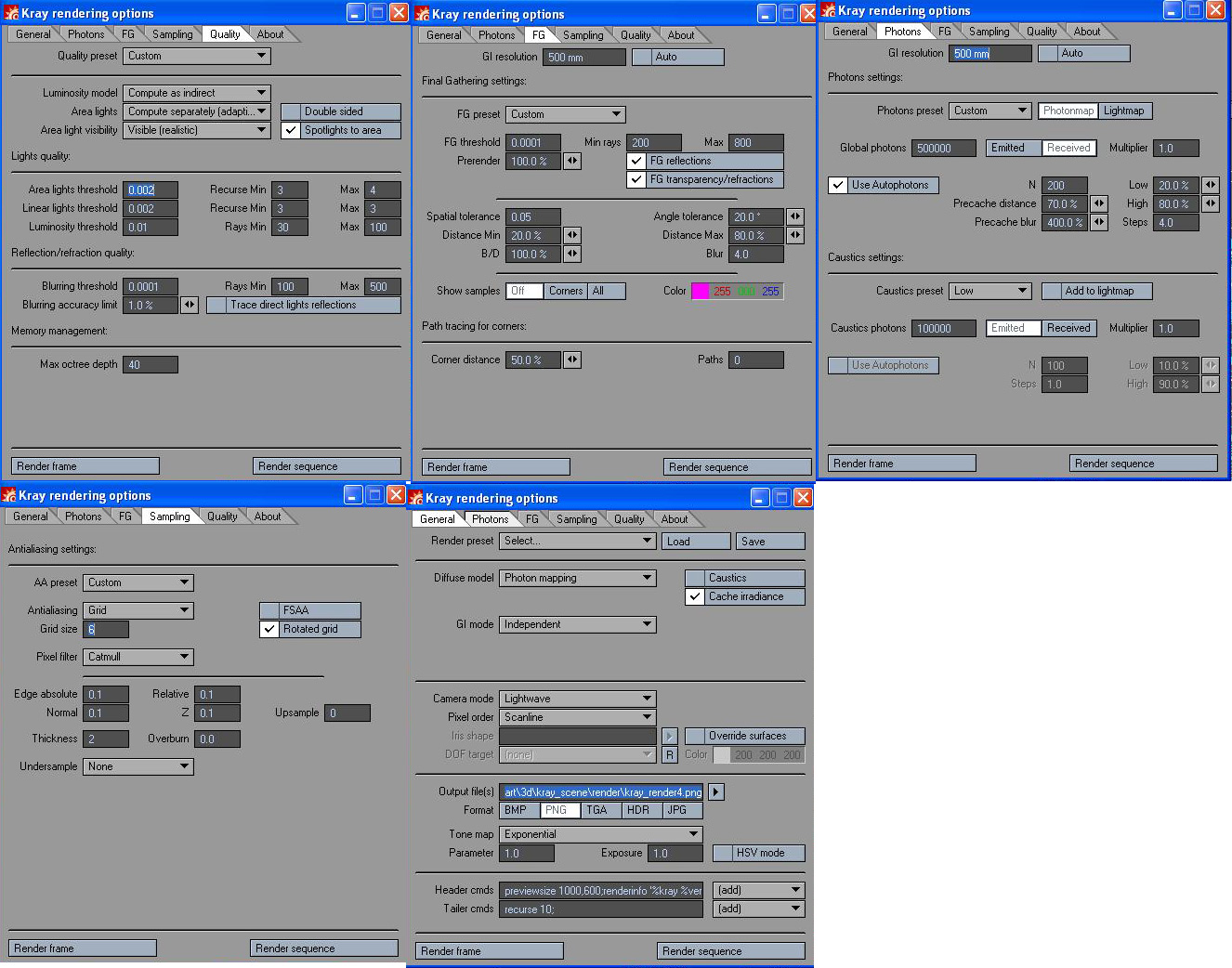
Task: Click the R button next to DOF target
Action: pos(669,755)
